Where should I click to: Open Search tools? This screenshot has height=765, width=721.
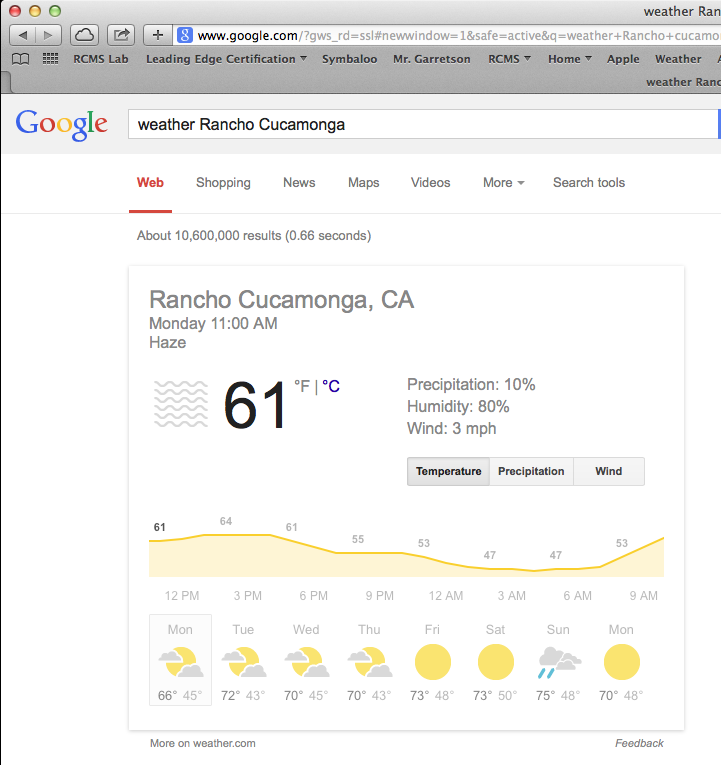(x=589, y=182)
